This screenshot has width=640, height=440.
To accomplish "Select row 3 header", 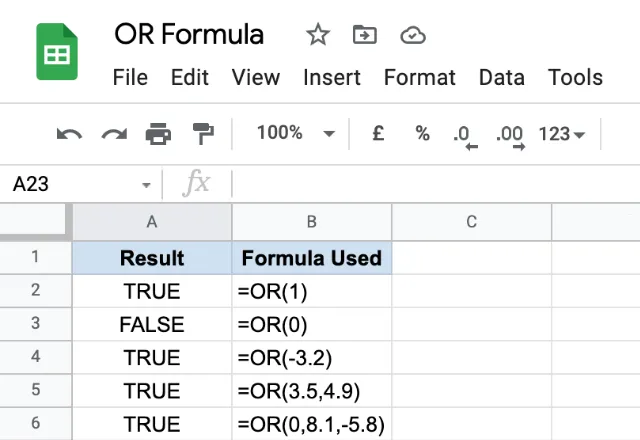I will click(x=36, y=324).
